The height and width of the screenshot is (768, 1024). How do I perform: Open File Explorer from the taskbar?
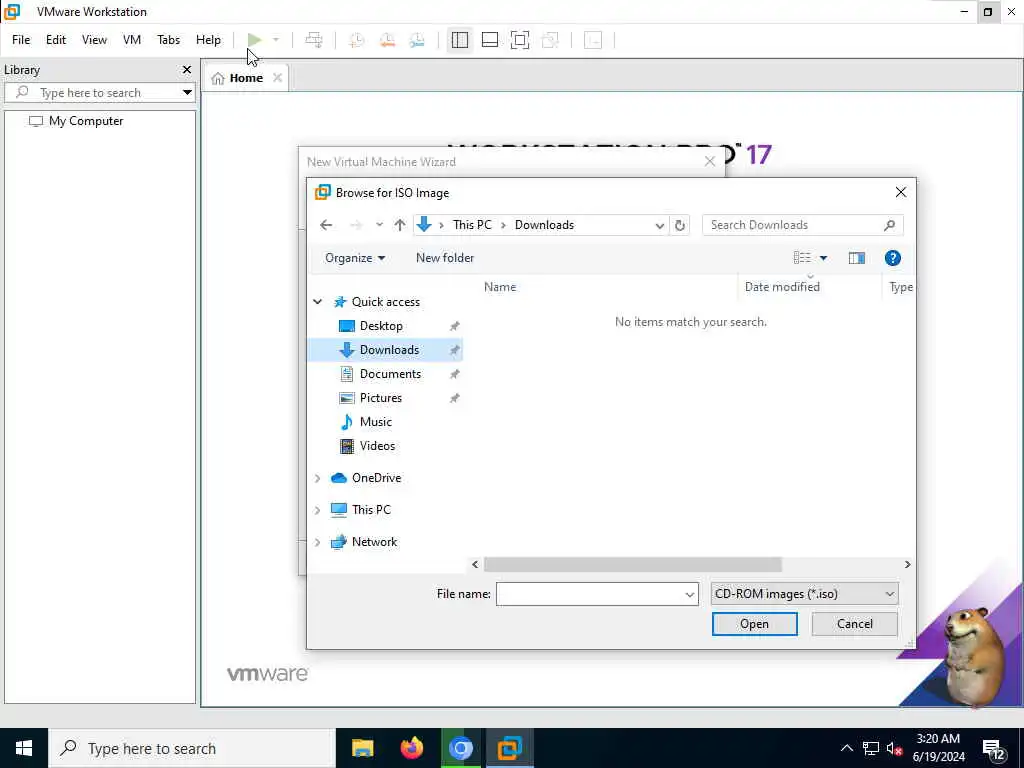[362, 748]
